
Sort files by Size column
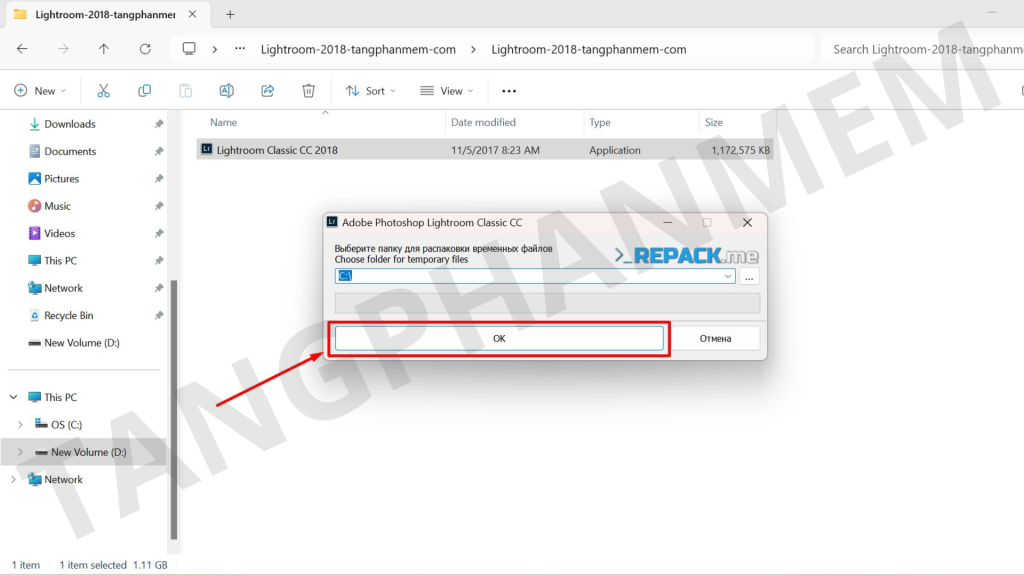[x=714, y=122]
